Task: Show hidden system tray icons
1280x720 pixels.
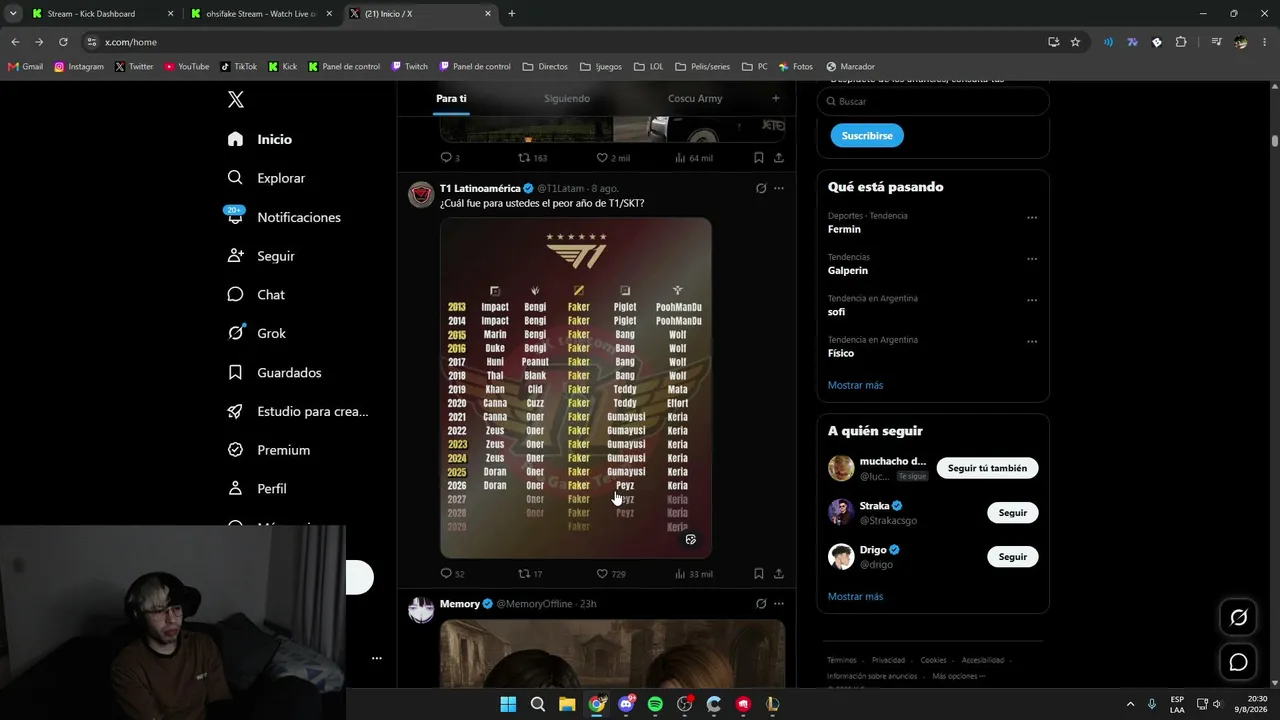Action: click(1130, 704)
